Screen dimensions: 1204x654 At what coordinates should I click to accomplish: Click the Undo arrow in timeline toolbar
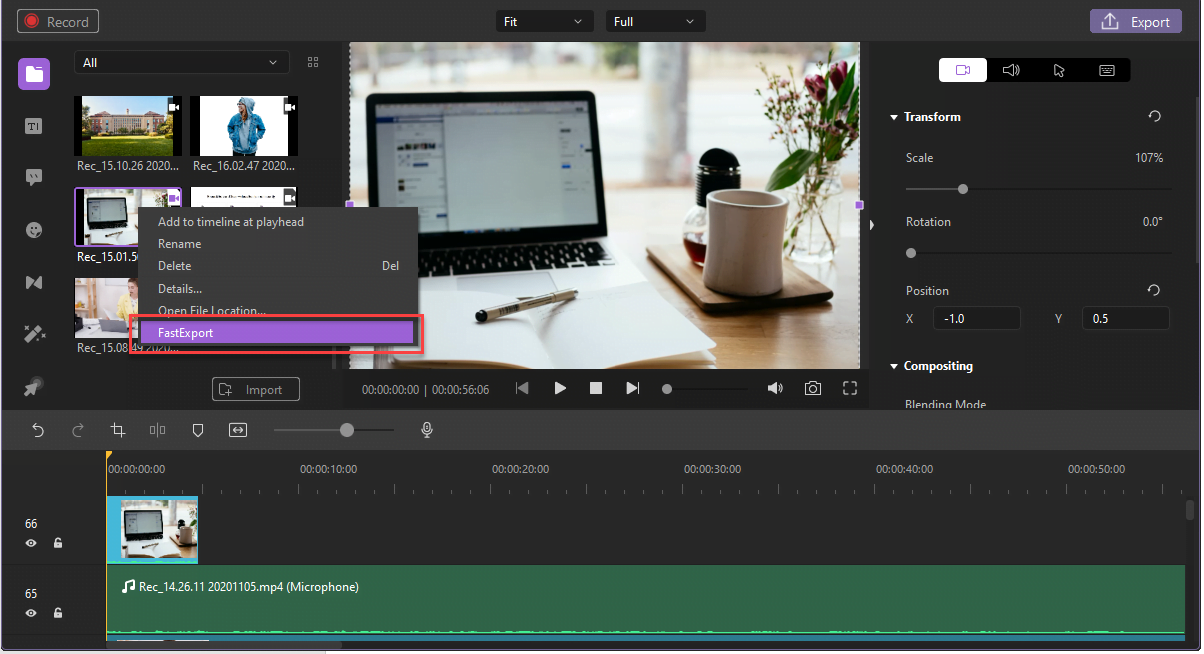pos(38,430)
